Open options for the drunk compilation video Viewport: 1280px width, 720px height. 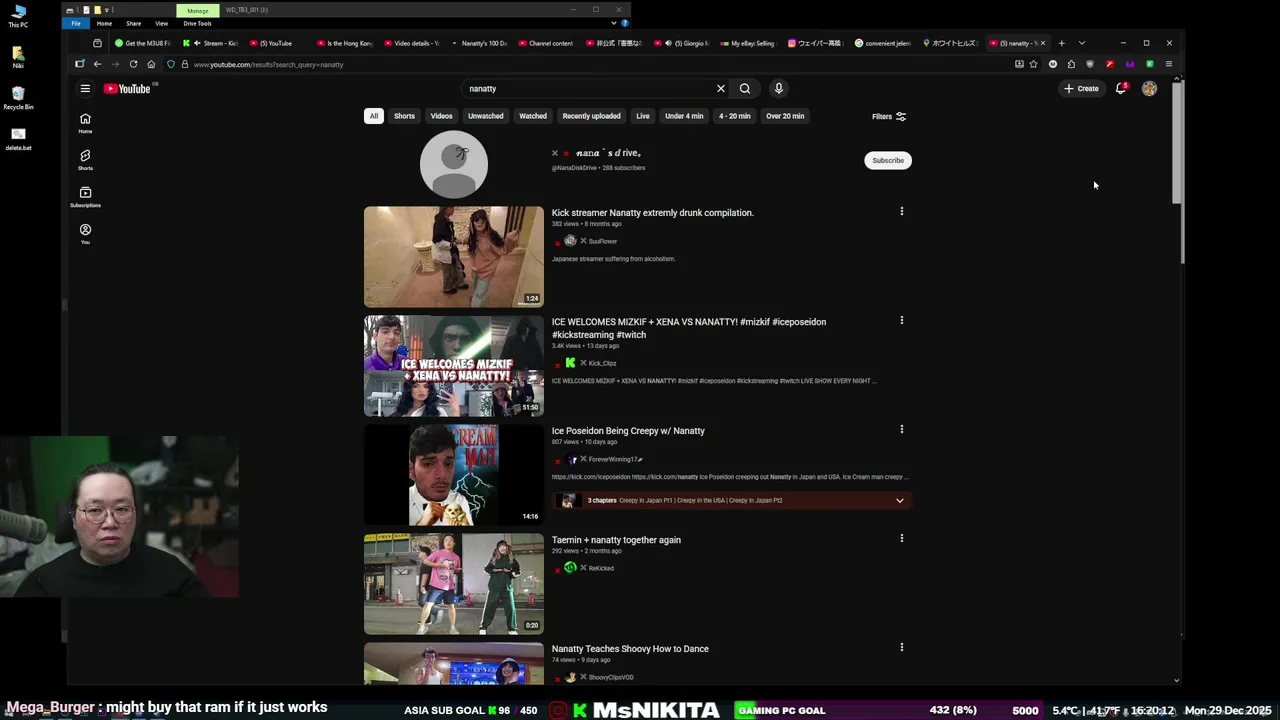click(901, 211)
